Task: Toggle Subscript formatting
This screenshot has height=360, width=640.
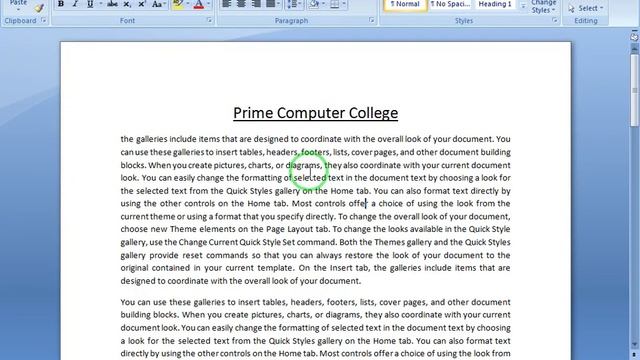Action: coord(127,4)
